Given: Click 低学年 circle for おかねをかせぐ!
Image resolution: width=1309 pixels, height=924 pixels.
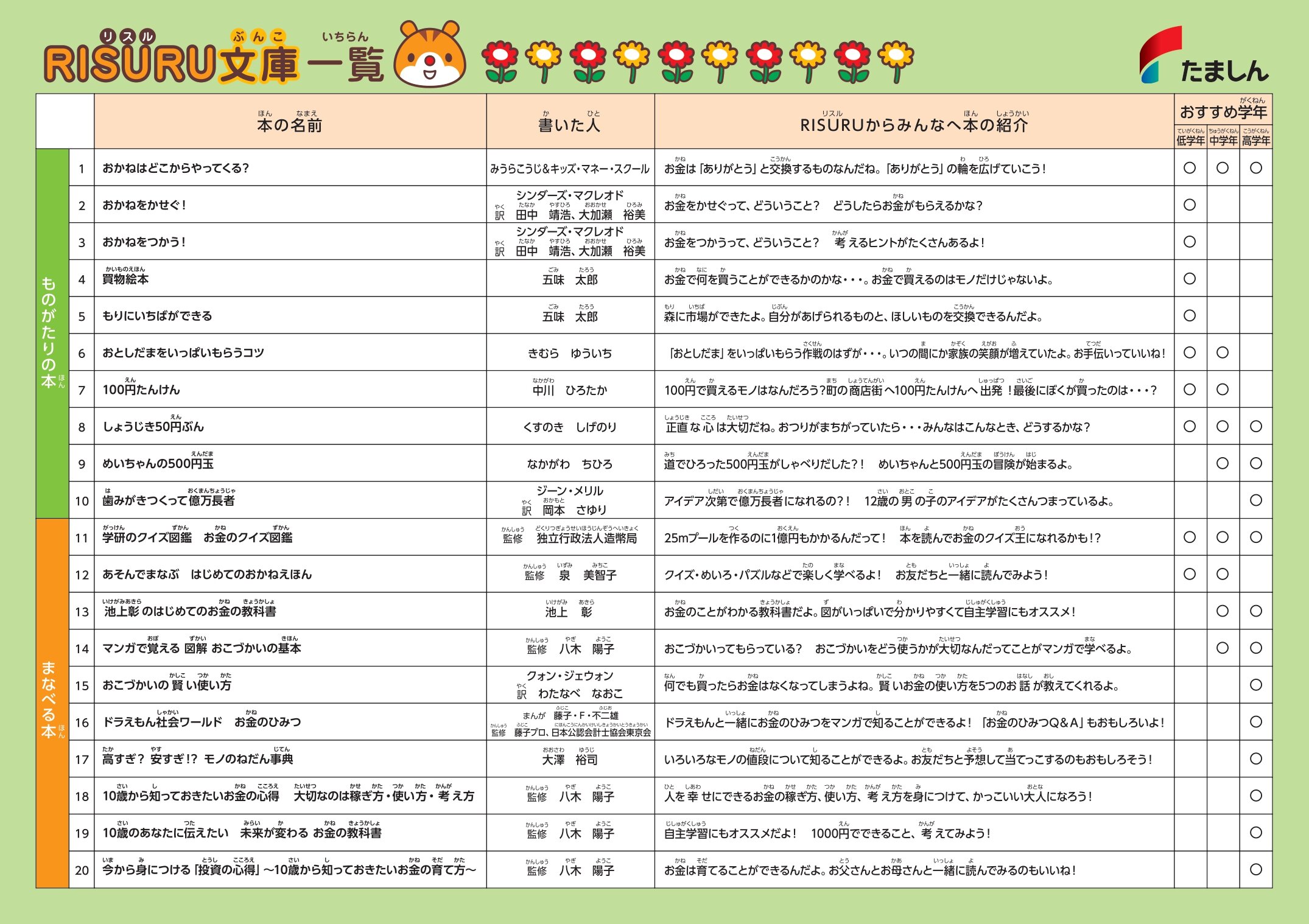Looking at the screenshot, I should tap(1190, 205).
